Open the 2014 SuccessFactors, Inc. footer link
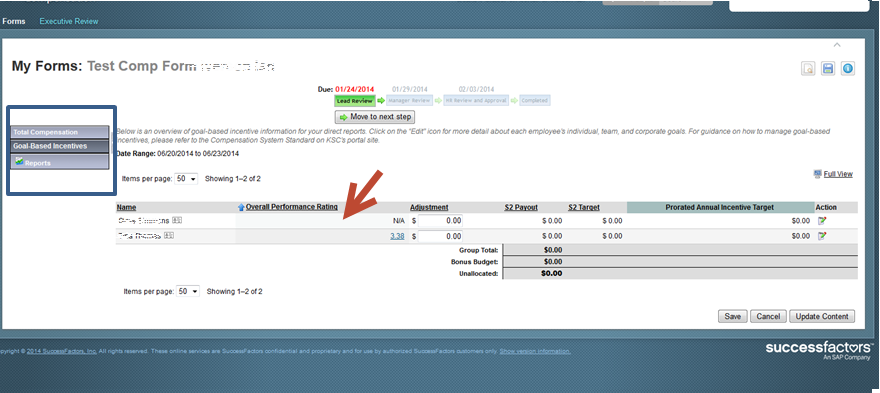This screenshot has width=880, height=393. pos(62,351)
